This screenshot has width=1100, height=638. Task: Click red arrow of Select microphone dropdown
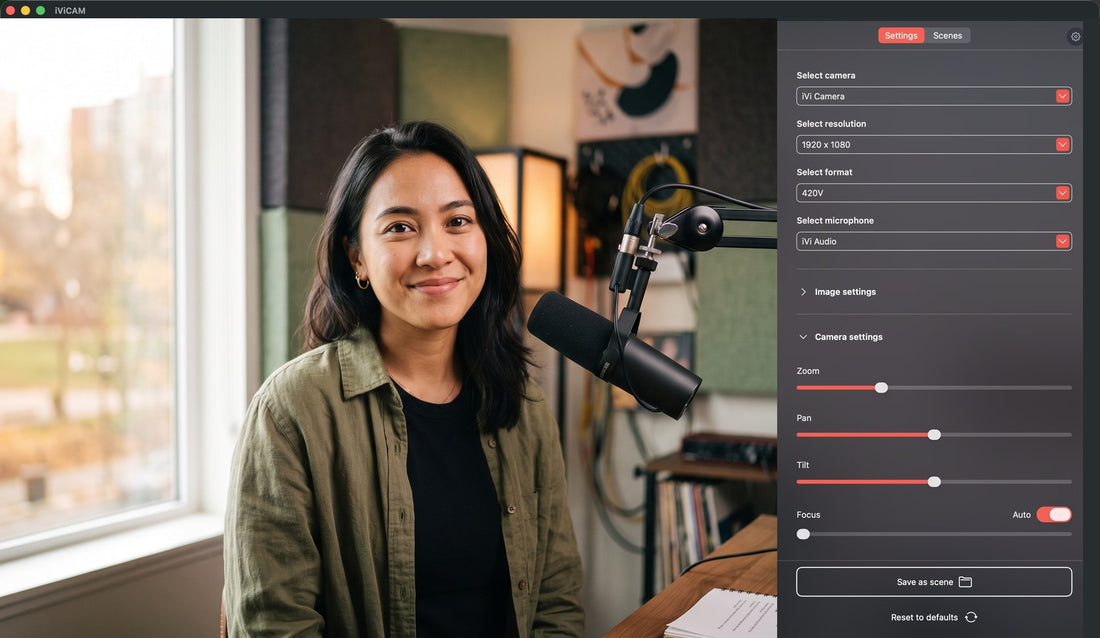1062,241
